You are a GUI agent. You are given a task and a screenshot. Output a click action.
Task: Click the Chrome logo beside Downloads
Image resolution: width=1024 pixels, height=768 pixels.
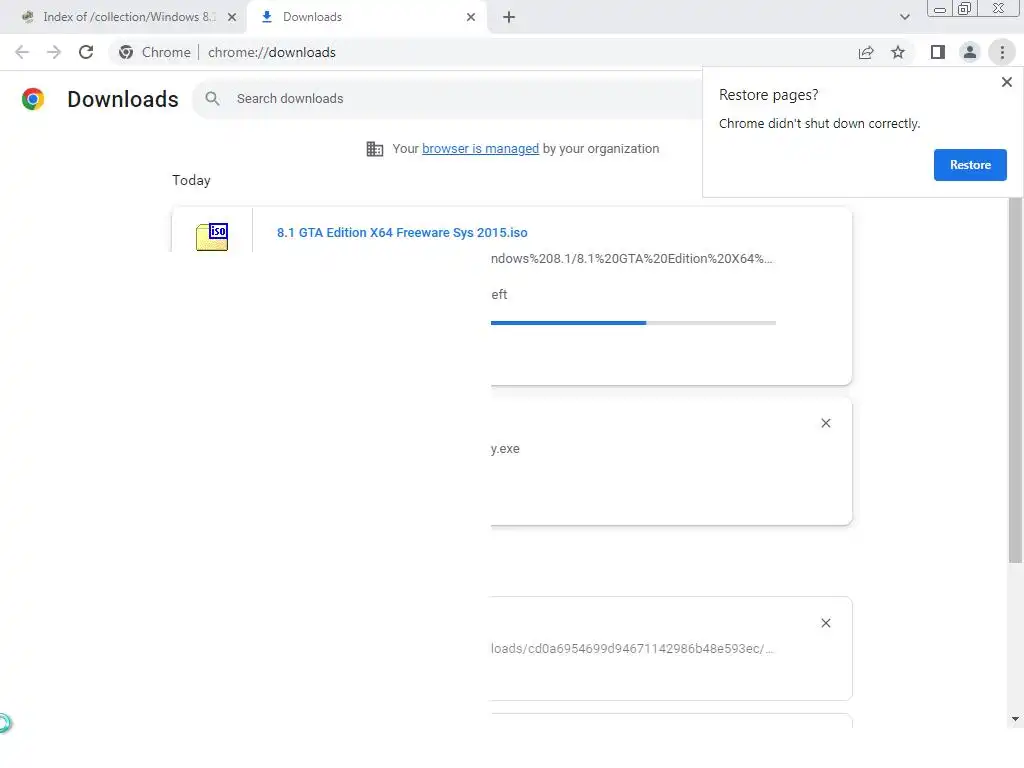33,99
